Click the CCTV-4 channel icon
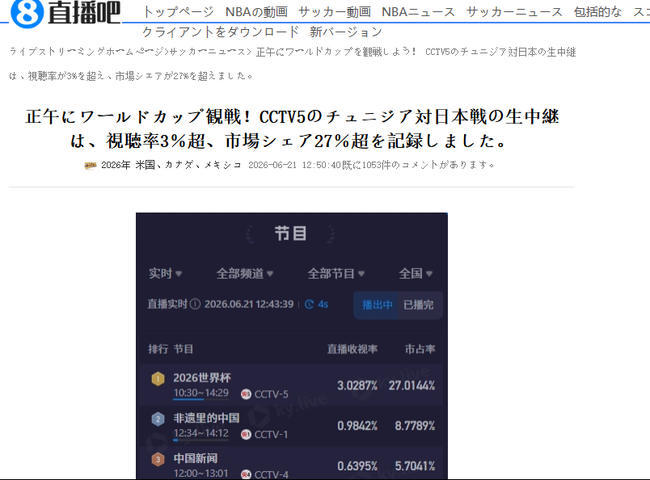The image size is (650, 480). [x=246, y=475]
